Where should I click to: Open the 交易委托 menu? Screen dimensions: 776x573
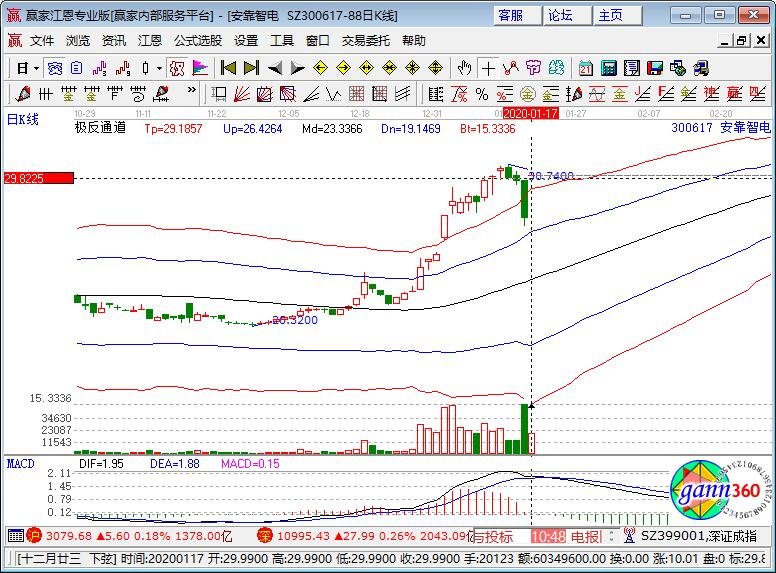(366, 41)
